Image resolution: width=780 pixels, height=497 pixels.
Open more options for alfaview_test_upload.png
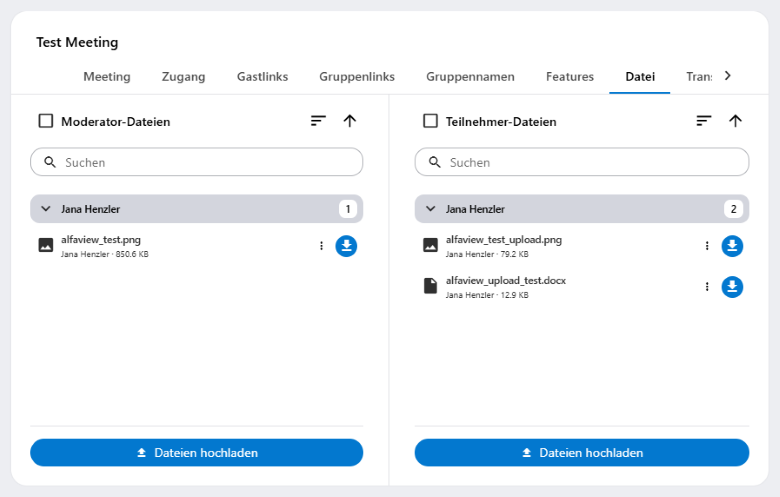tap(707, 246)
